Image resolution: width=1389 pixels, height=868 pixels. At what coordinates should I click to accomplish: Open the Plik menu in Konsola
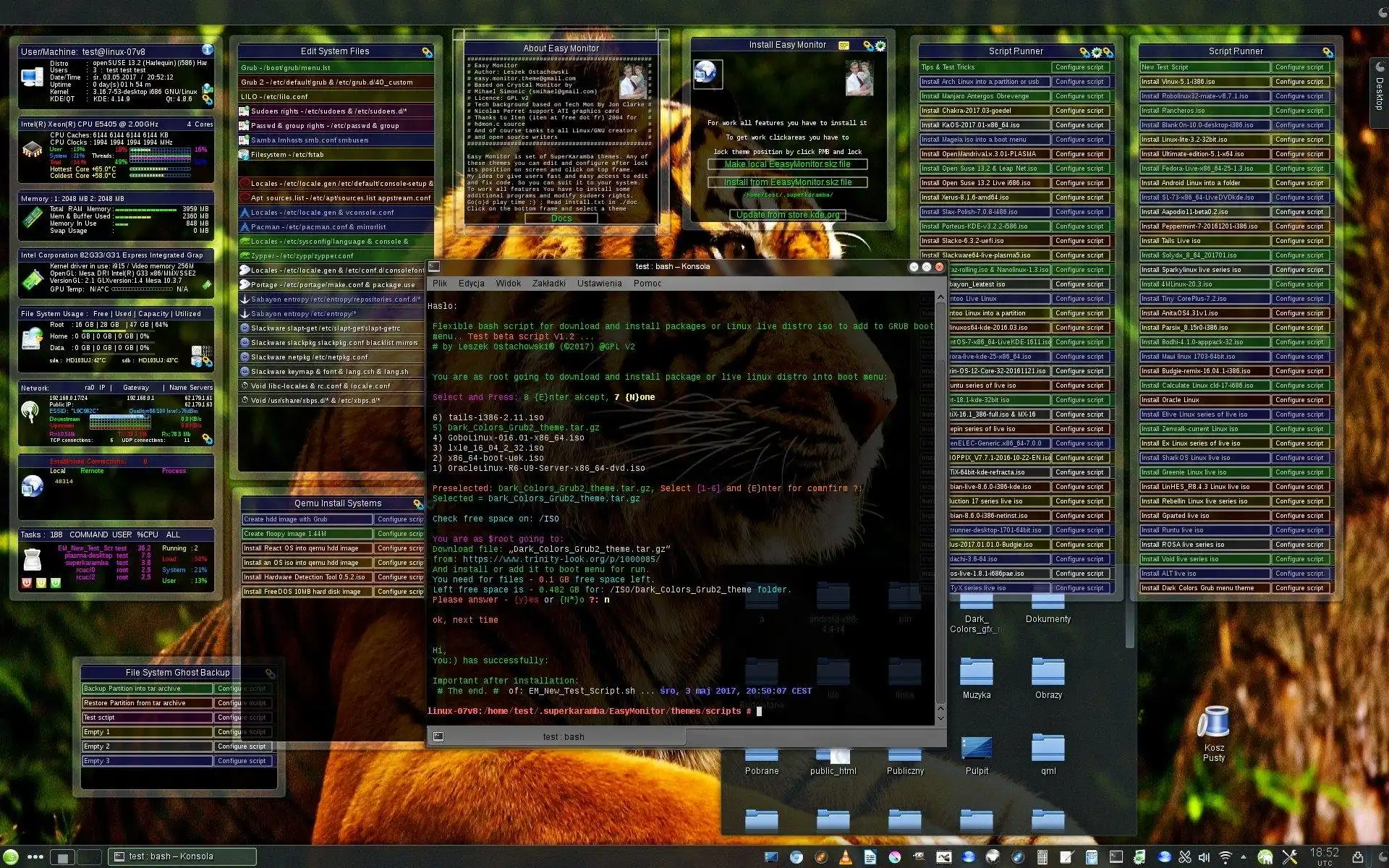(x=440, y=284)
